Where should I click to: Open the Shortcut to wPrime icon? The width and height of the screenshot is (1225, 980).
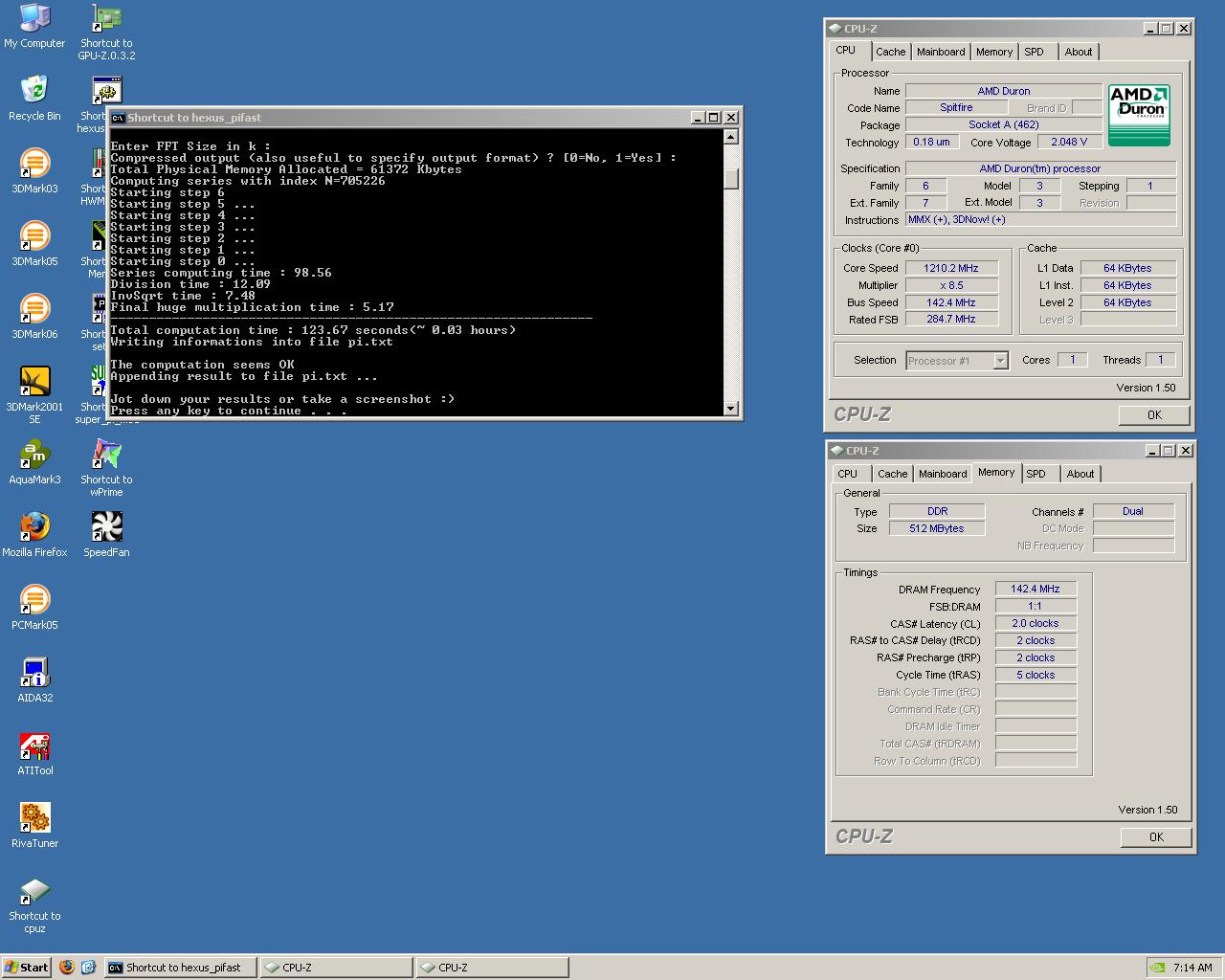click(106, 468)
